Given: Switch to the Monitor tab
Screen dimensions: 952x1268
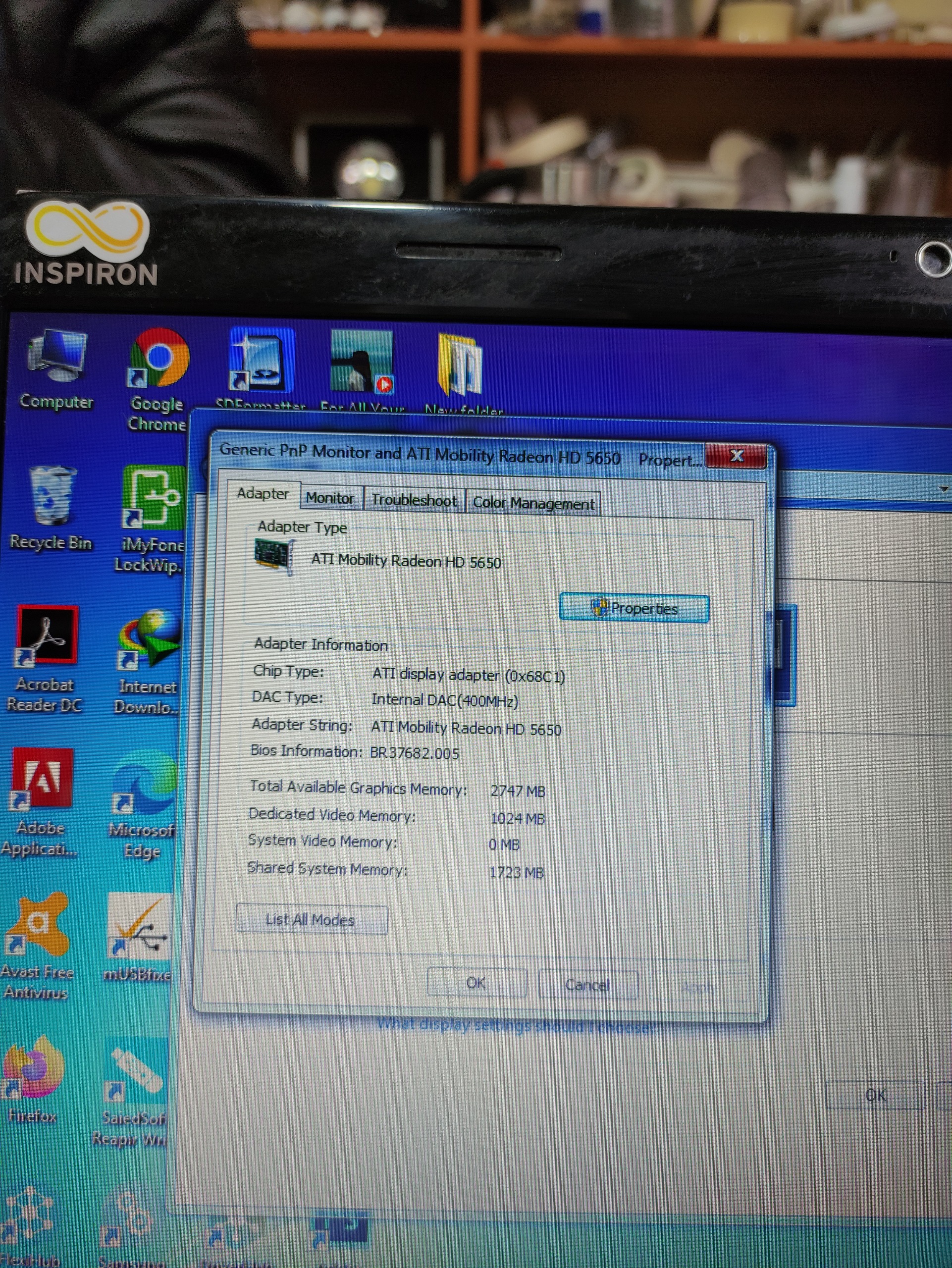Looking at the screenshot, I should [330, 498].
